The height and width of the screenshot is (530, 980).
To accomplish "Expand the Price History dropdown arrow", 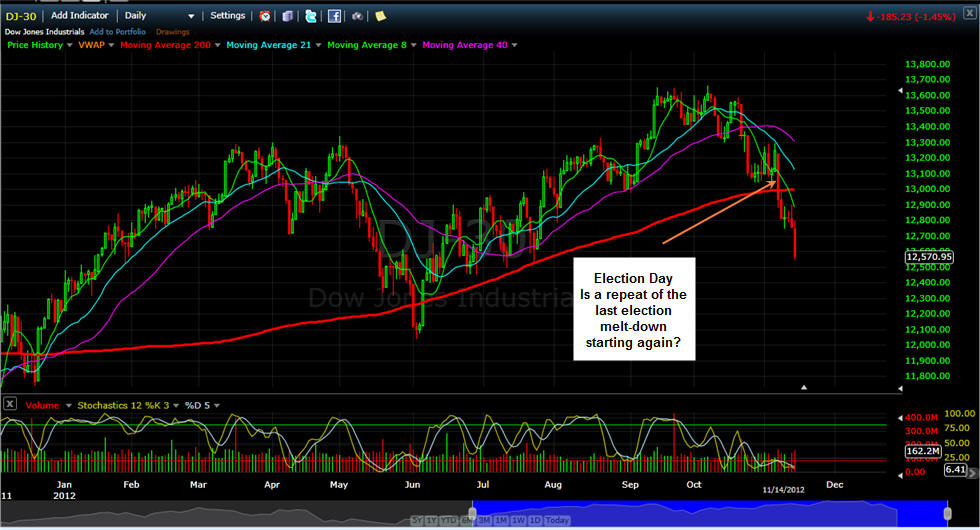I will tap(69, 45).
